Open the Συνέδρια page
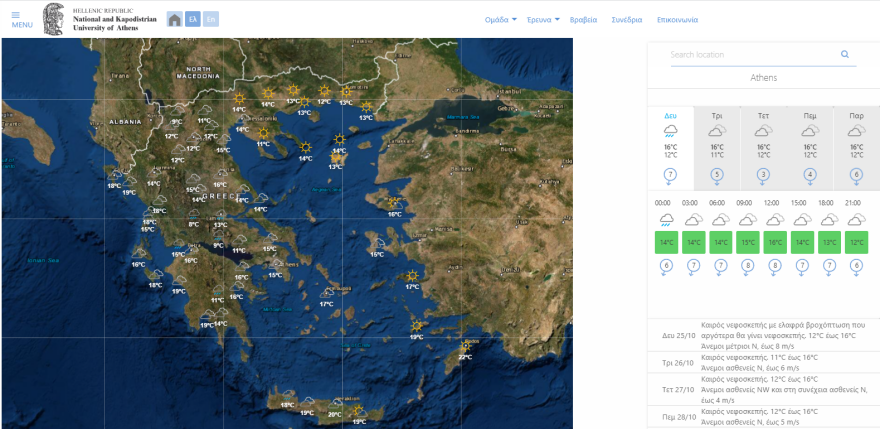The width and height of the screenshot is (880, 429). point(627,20)
